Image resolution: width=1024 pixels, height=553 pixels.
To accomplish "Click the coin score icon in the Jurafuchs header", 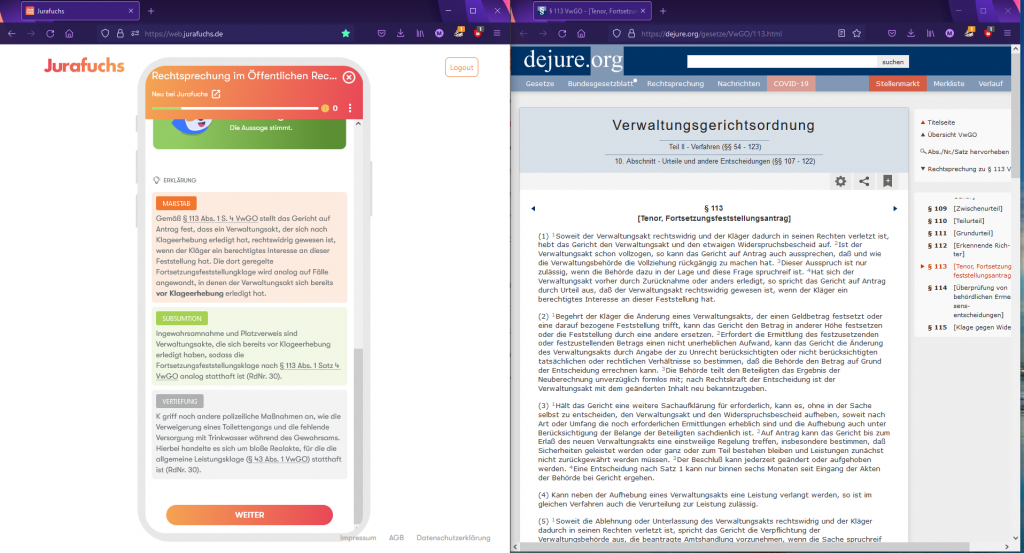I will tap(325, 108).
